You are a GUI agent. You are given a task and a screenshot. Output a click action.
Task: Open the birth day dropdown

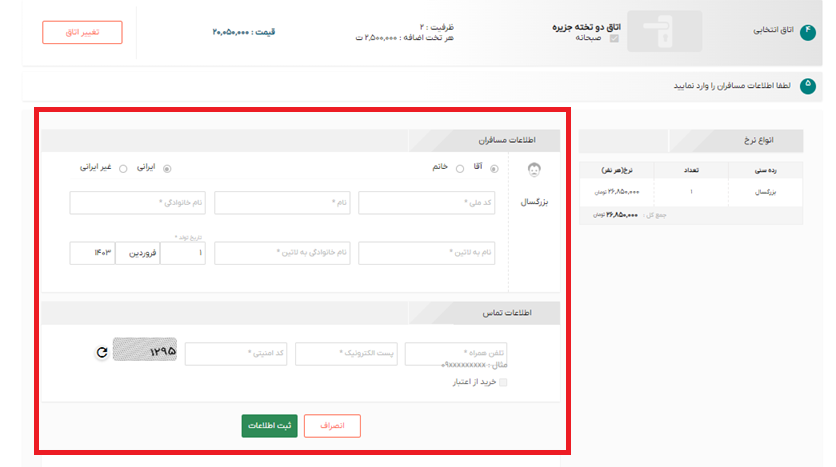[183, 253]
